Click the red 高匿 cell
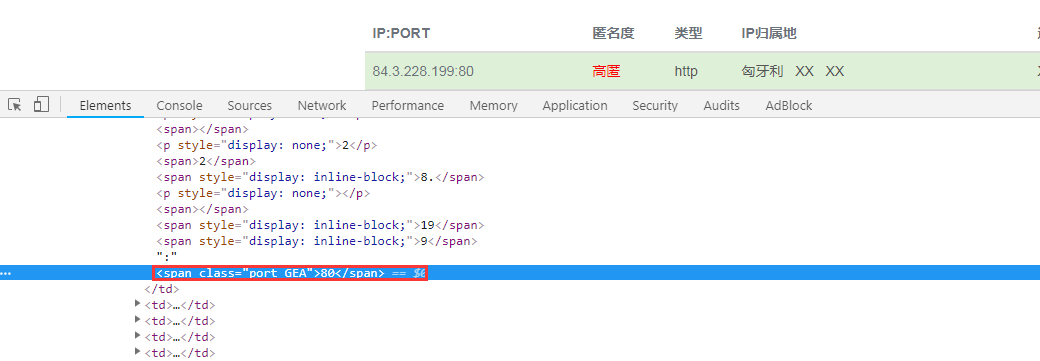 [x=606, y=71]
